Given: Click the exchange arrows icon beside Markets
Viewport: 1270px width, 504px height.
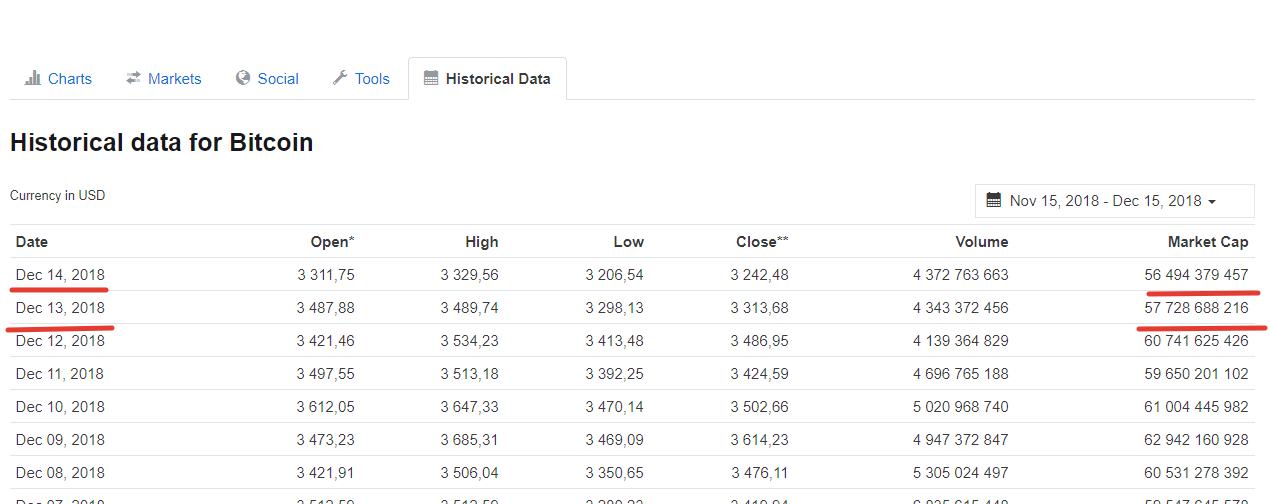Looking at the screenshot, I should (134, 78).
